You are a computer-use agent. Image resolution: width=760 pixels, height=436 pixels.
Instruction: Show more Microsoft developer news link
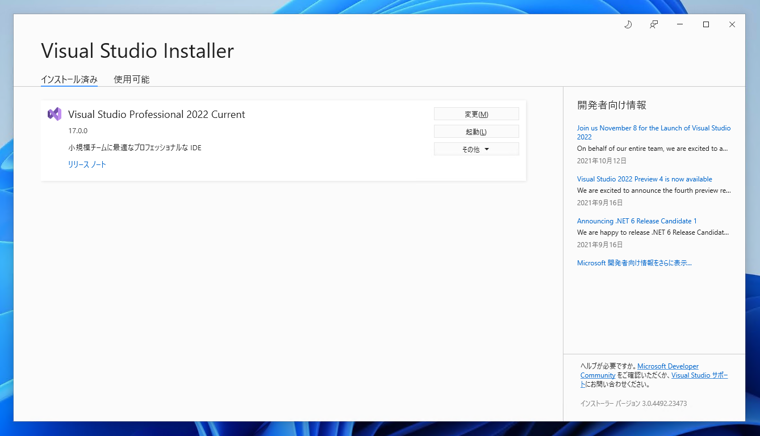coord(634,263)
